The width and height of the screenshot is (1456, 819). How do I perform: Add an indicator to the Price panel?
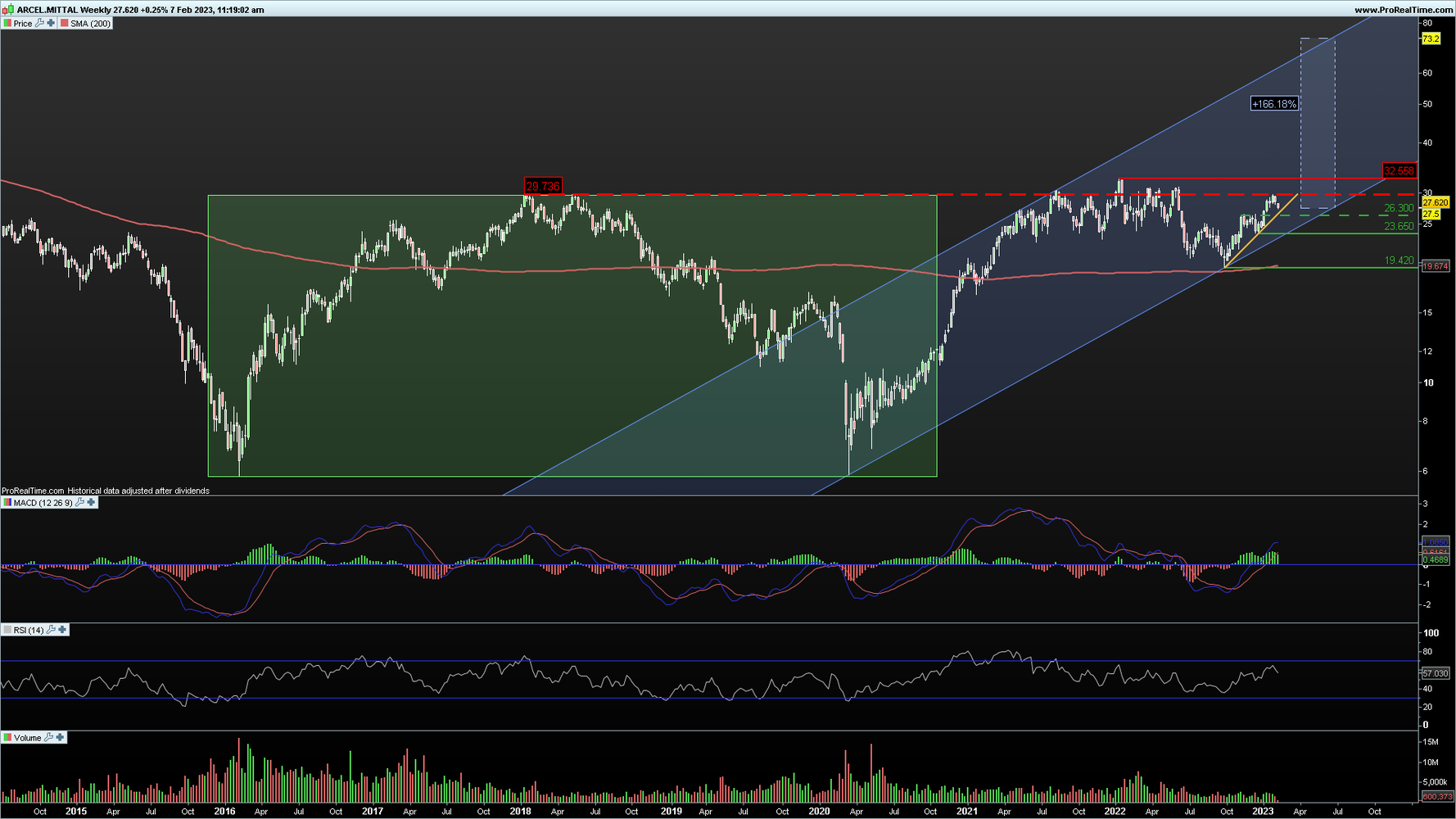click(51, 23)
